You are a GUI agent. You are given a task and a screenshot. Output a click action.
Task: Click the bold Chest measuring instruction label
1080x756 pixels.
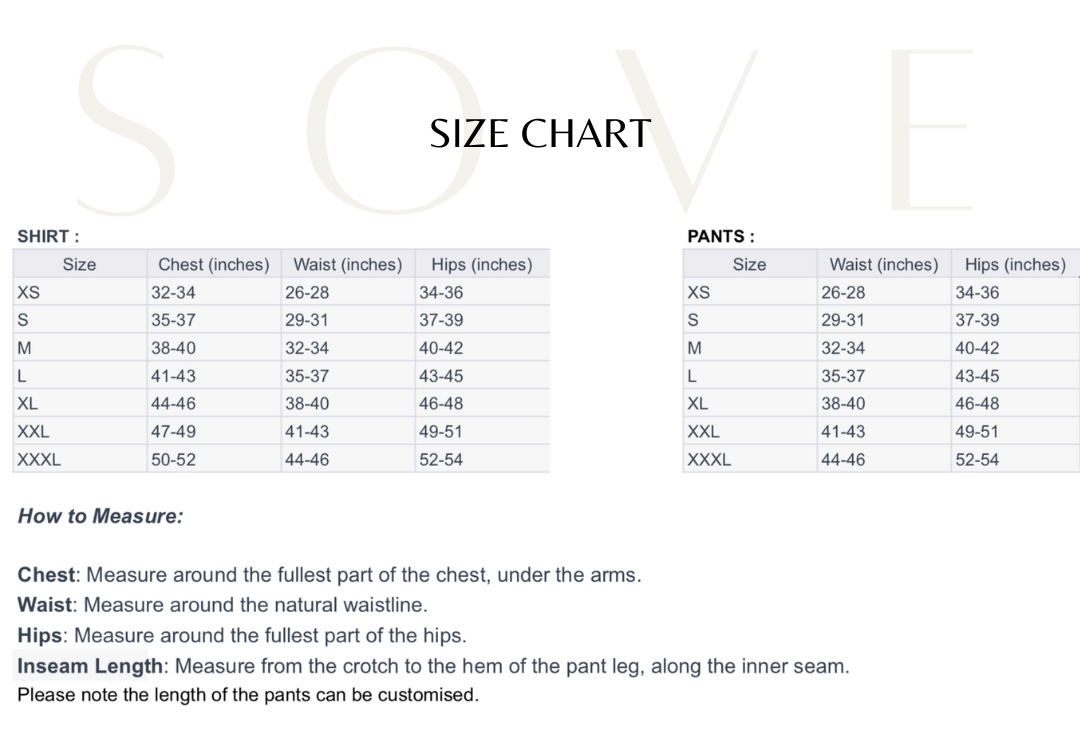coord(46,575)
